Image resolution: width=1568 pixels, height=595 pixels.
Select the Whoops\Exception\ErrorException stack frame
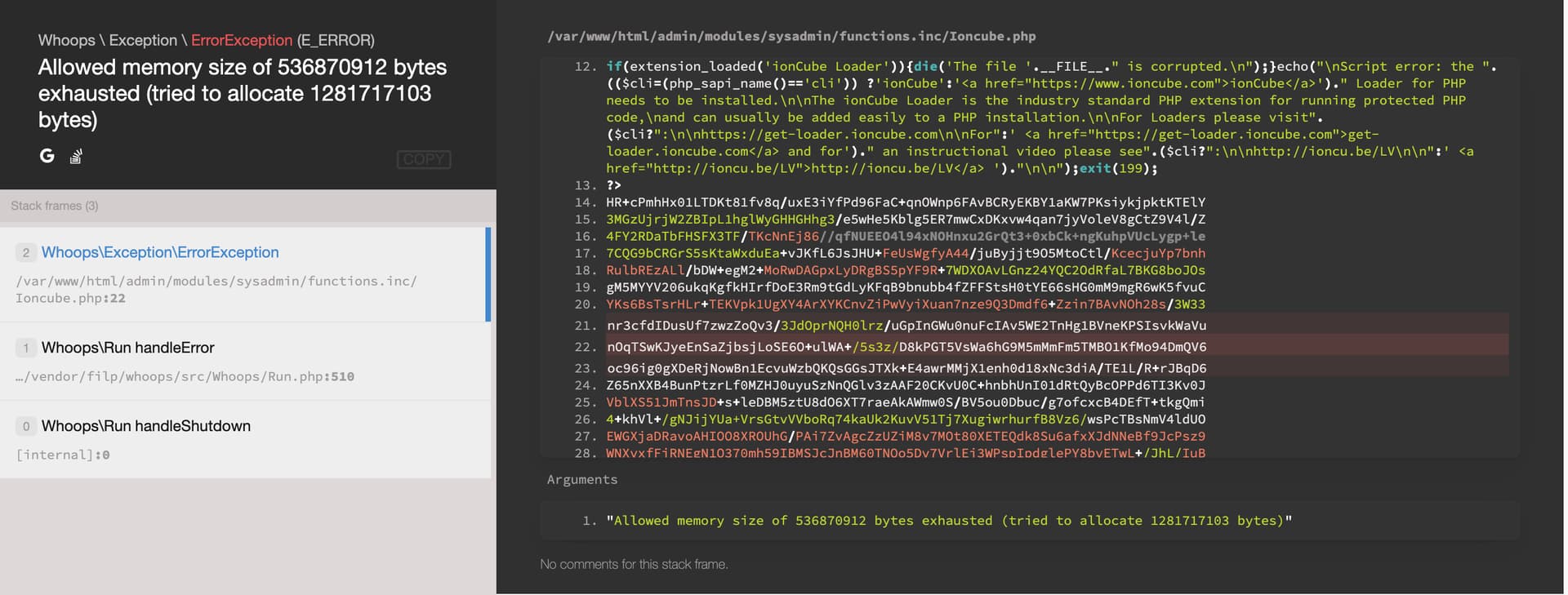pyautogui.click(x=160, y=252)
